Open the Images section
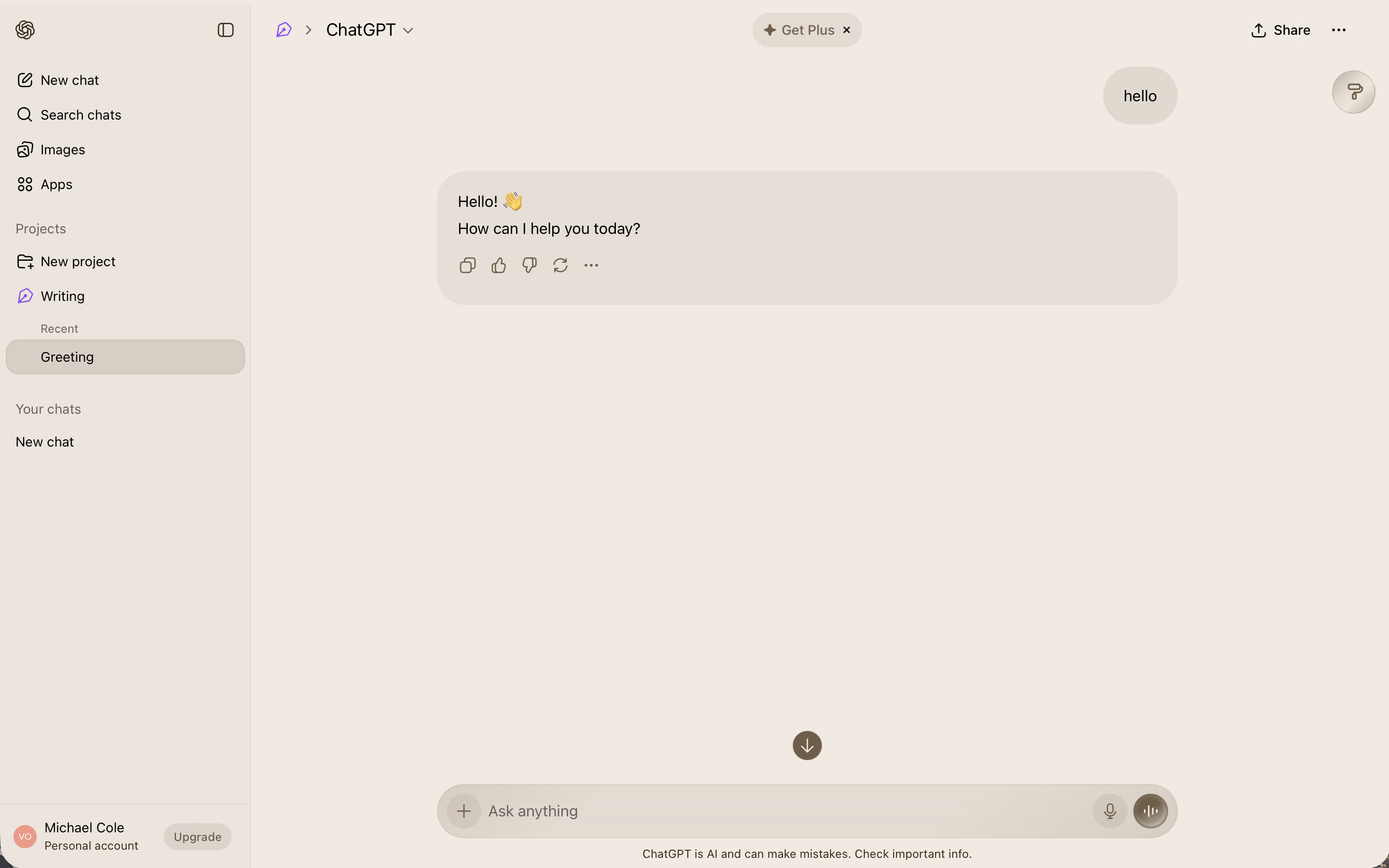Image resolution: width=1389 pixels, height=868 pixels. [x=125, y=149]
